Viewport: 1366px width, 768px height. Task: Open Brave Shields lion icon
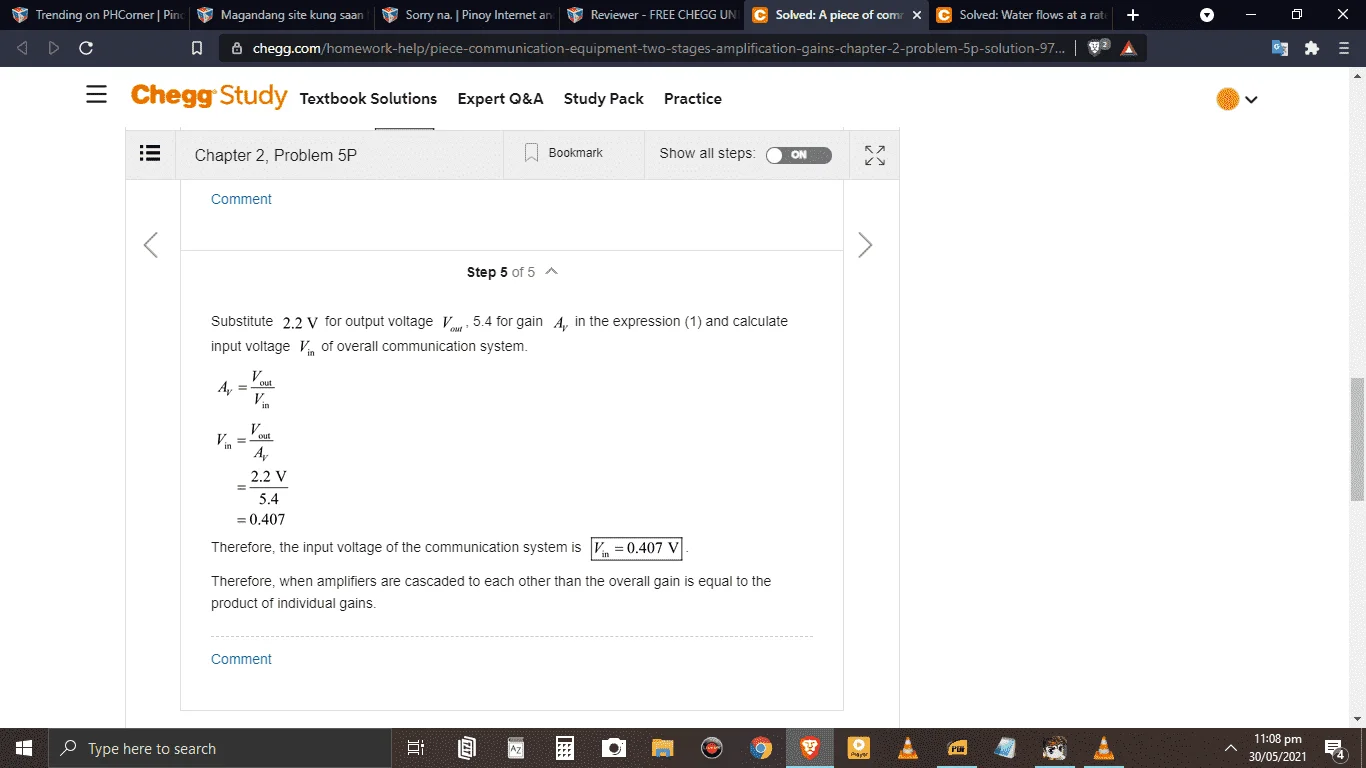(x=1097, y=48)
